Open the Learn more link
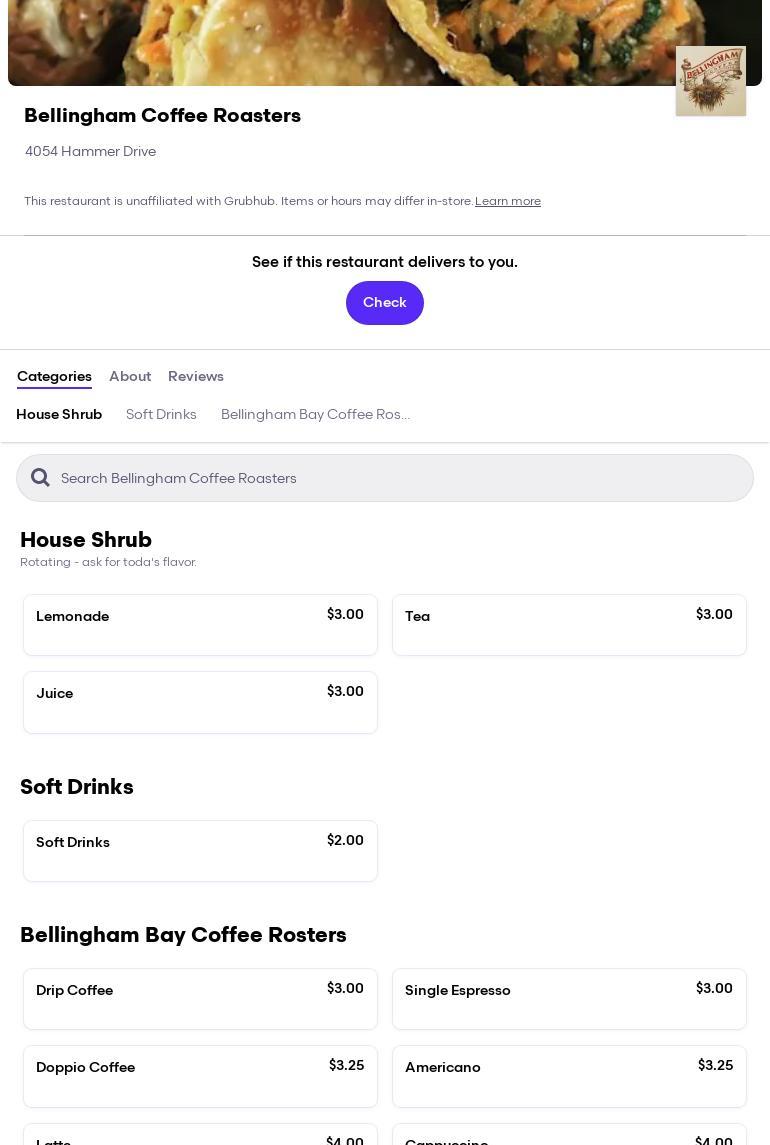This screenshot has height=1145, width=770. click(x=508, y=201)
